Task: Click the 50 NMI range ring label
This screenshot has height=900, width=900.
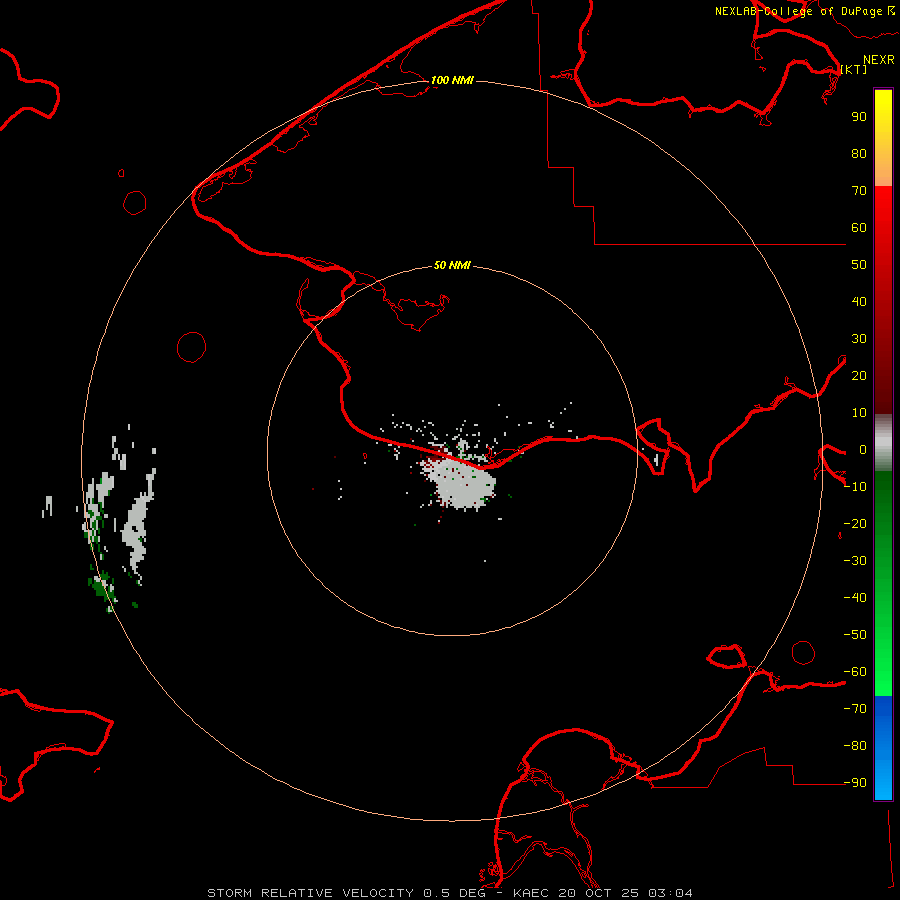Action: 452,265
